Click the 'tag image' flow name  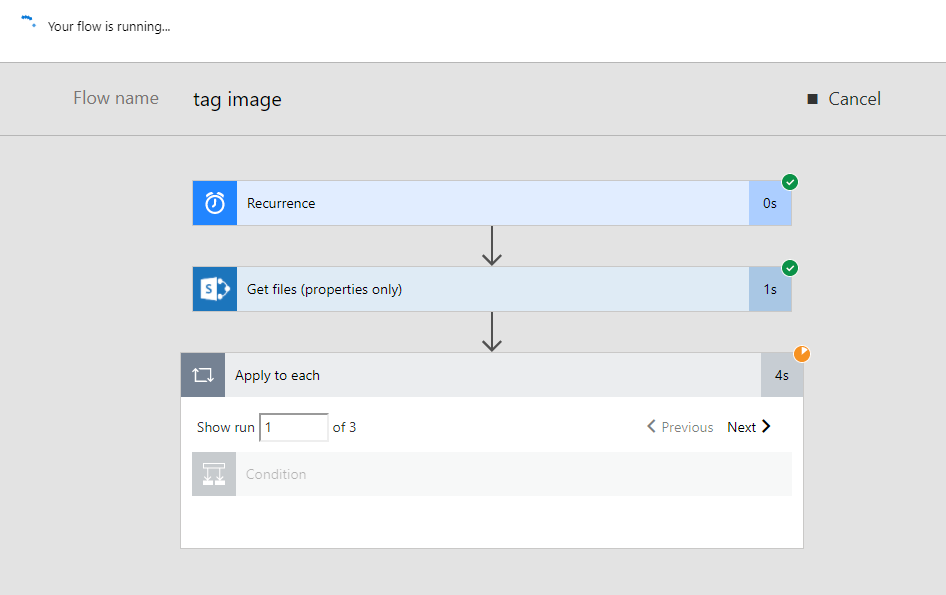[x=237, y=99]
